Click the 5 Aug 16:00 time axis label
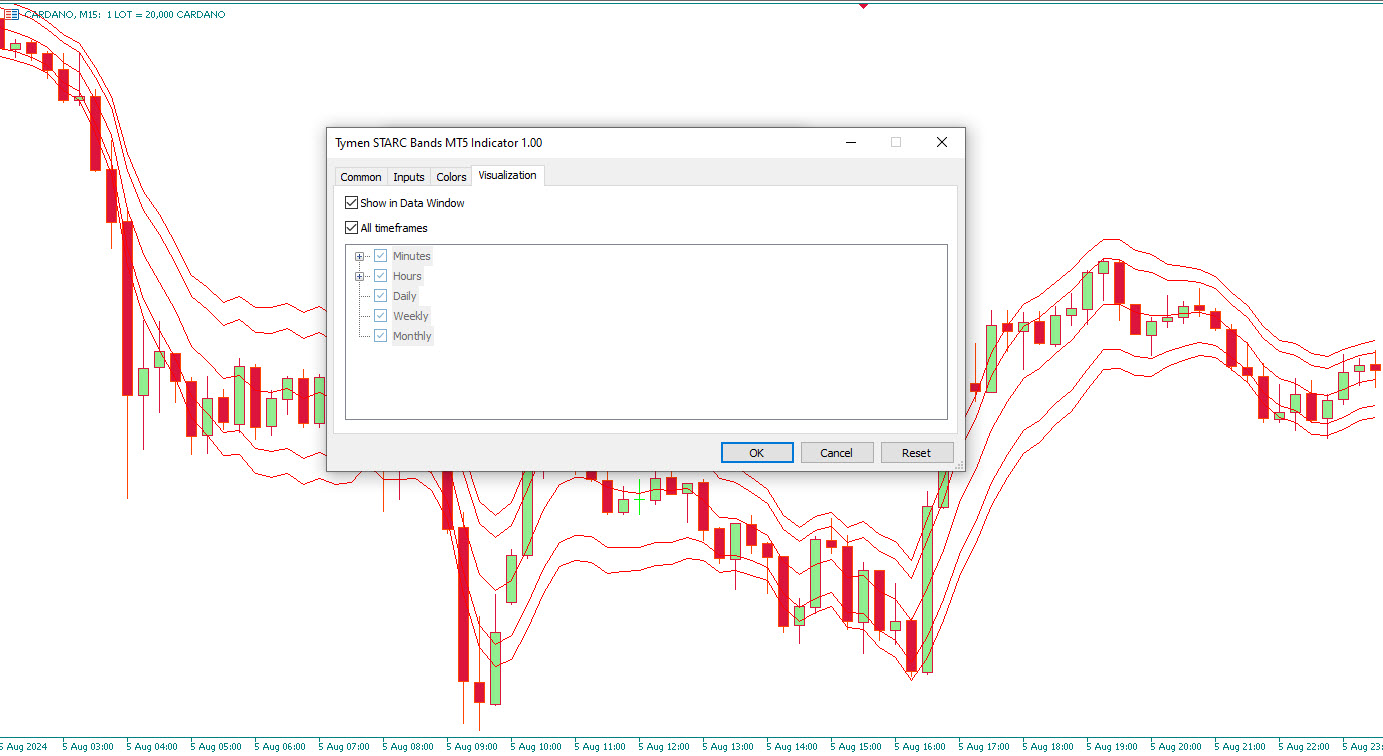Image resolution: width=1383 pixels, height=756 pixels. 921,746
